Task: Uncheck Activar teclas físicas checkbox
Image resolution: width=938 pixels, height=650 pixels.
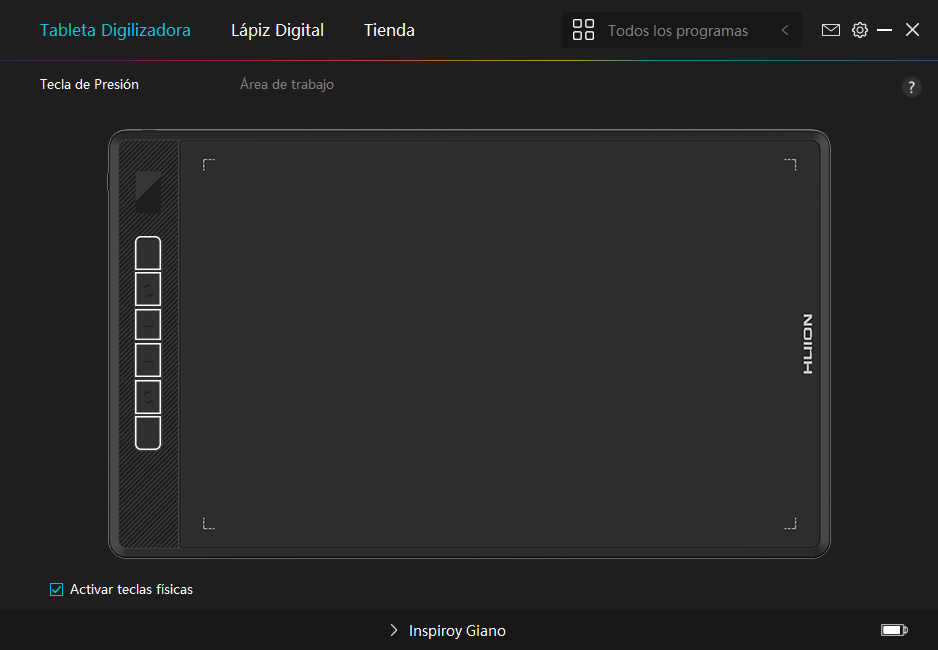Action: (x=57, y=589)
